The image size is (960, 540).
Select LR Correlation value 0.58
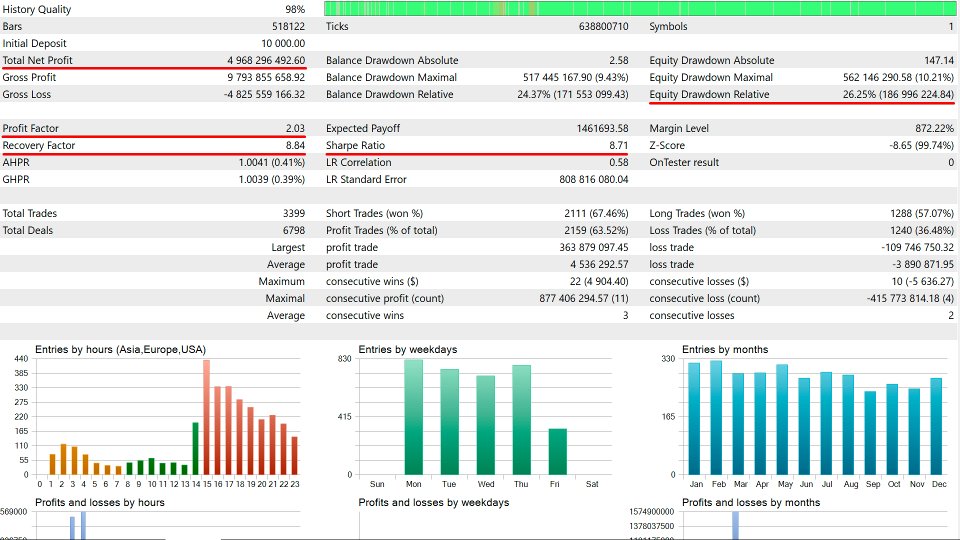618,162
